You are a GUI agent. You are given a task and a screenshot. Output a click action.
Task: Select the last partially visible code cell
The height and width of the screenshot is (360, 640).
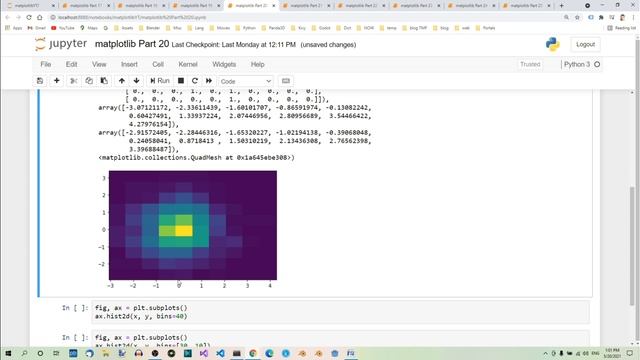(x=340, y=339)
